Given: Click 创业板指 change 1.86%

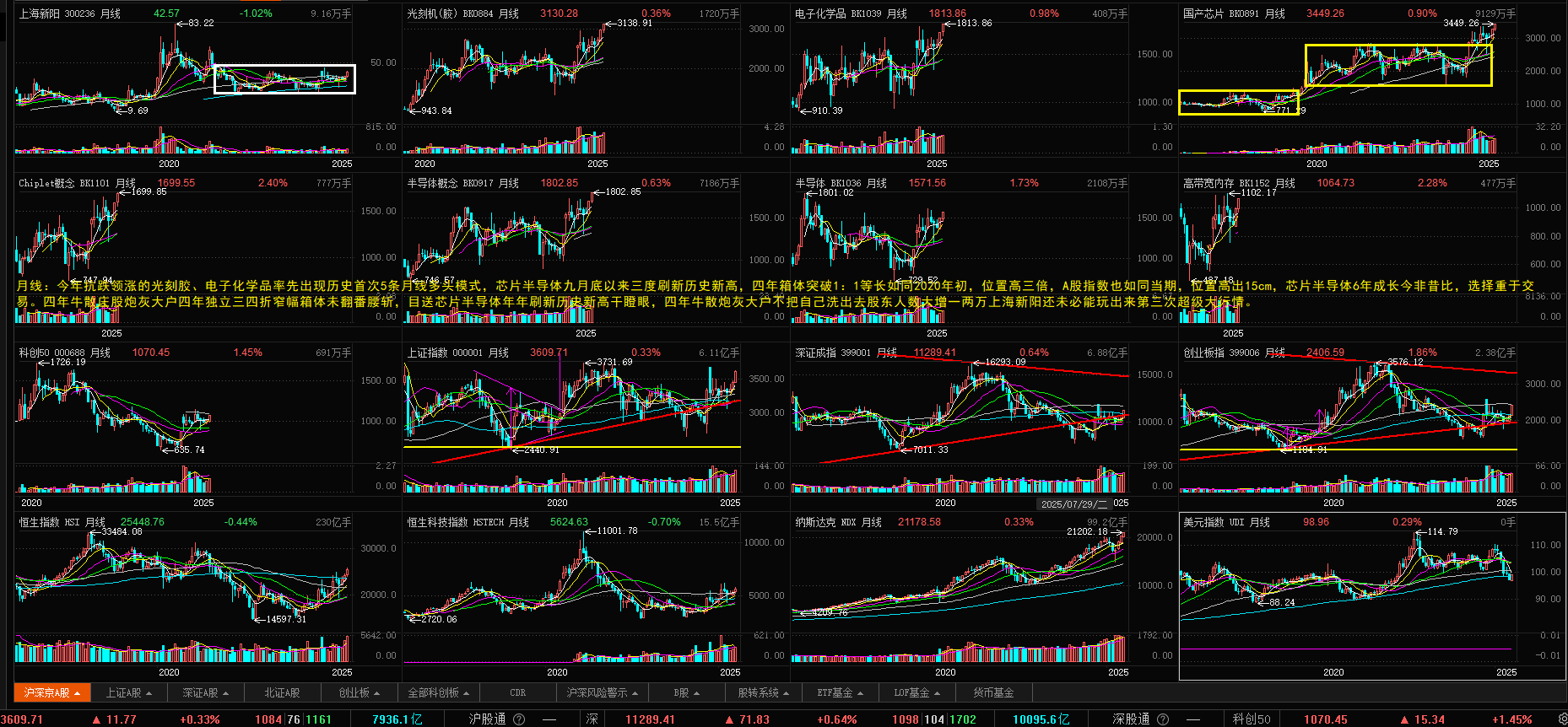Looking at the screenshot, I should tap(1422, 353).
